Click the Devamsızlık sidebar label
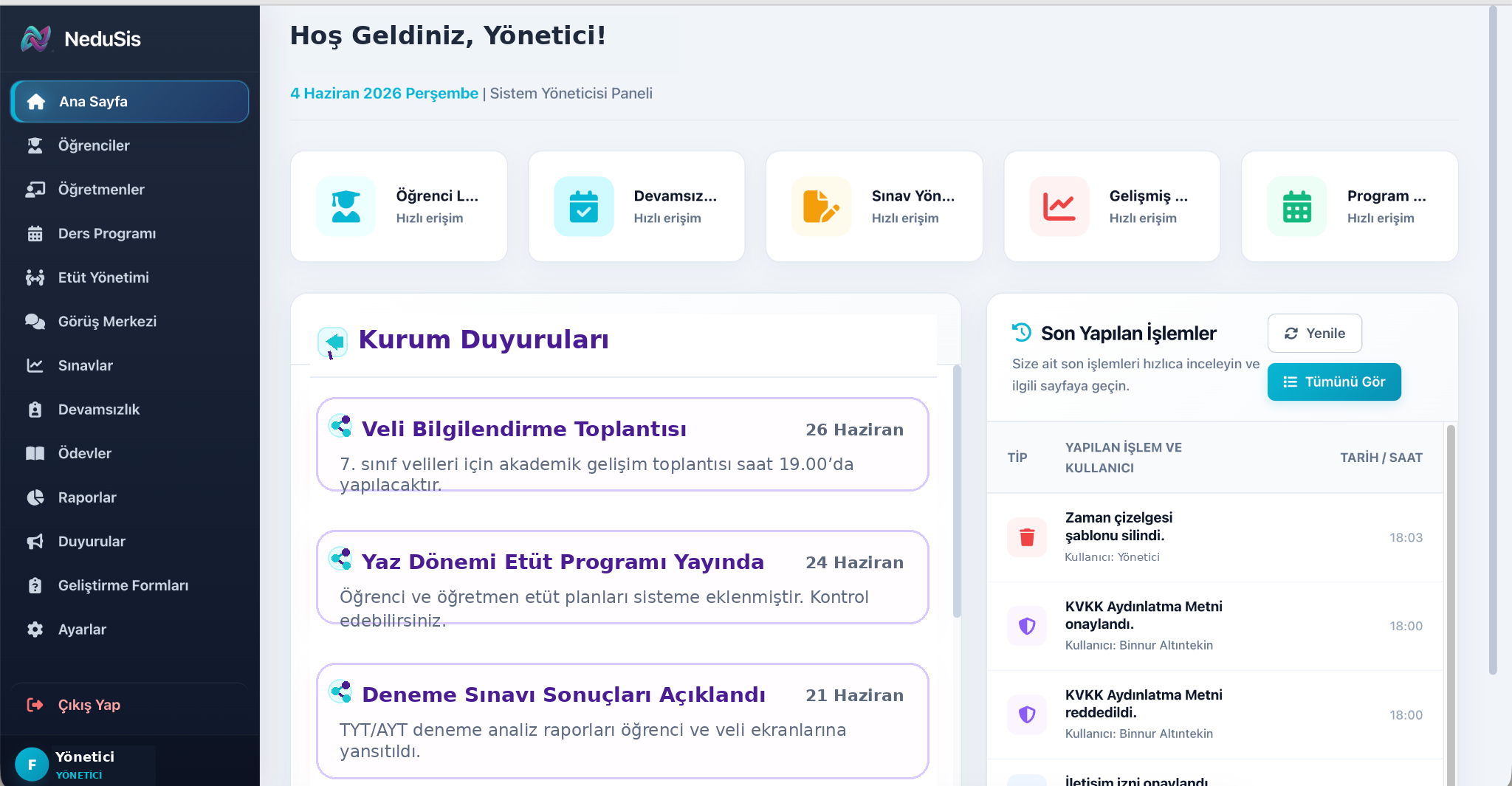The image size is (1512, 786). [99, 410]
